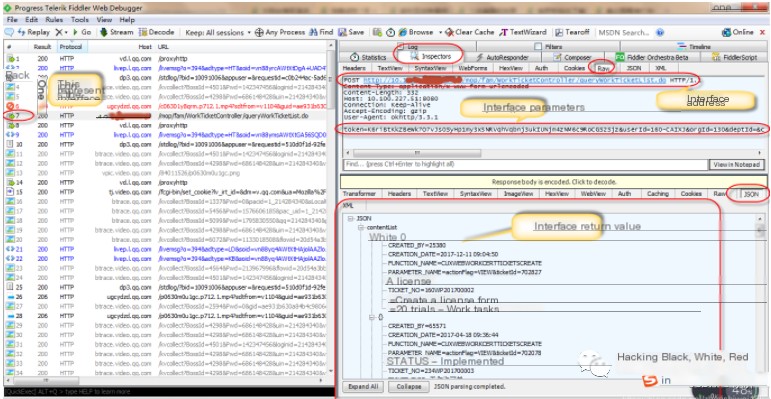Collapse the tree node above CREATED_BY=65571

tap(372, 317)
